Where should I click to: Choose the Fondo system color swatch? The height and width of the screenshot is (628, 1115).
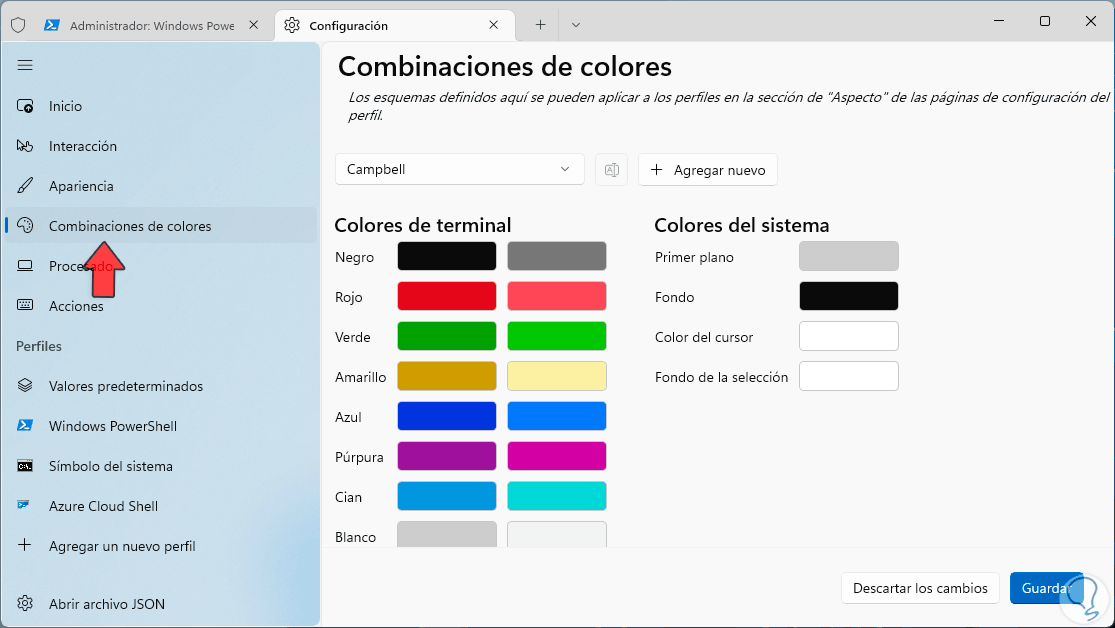pos(848,296)
